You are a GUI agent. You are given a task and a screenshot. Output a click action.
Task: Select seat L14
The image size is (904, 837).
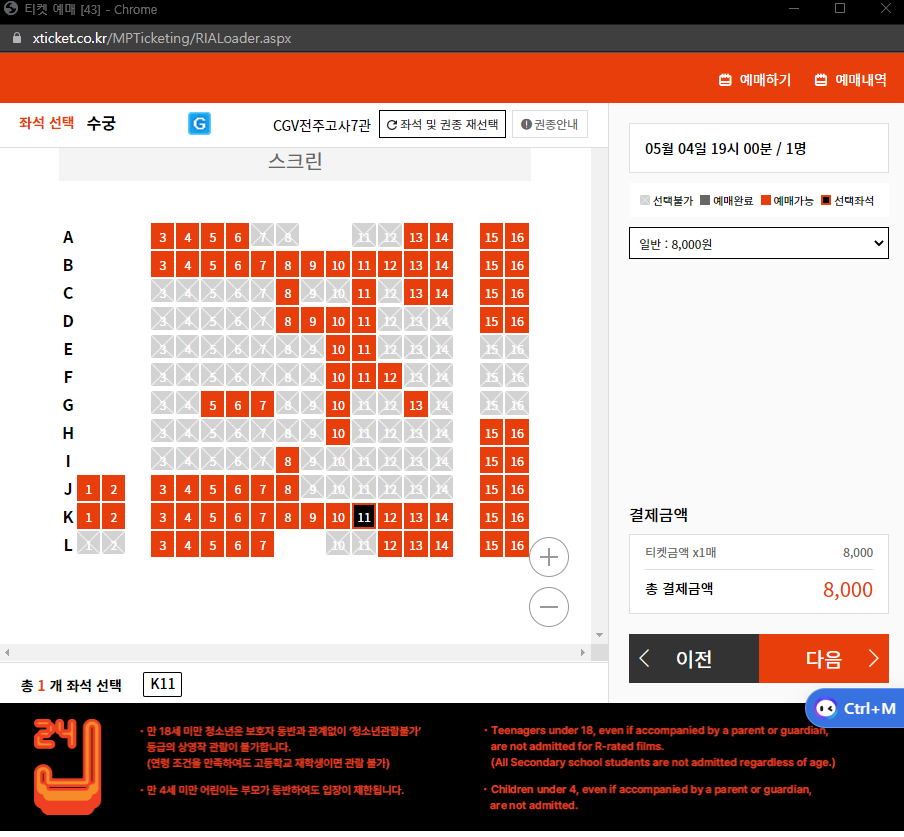point(442,545)
